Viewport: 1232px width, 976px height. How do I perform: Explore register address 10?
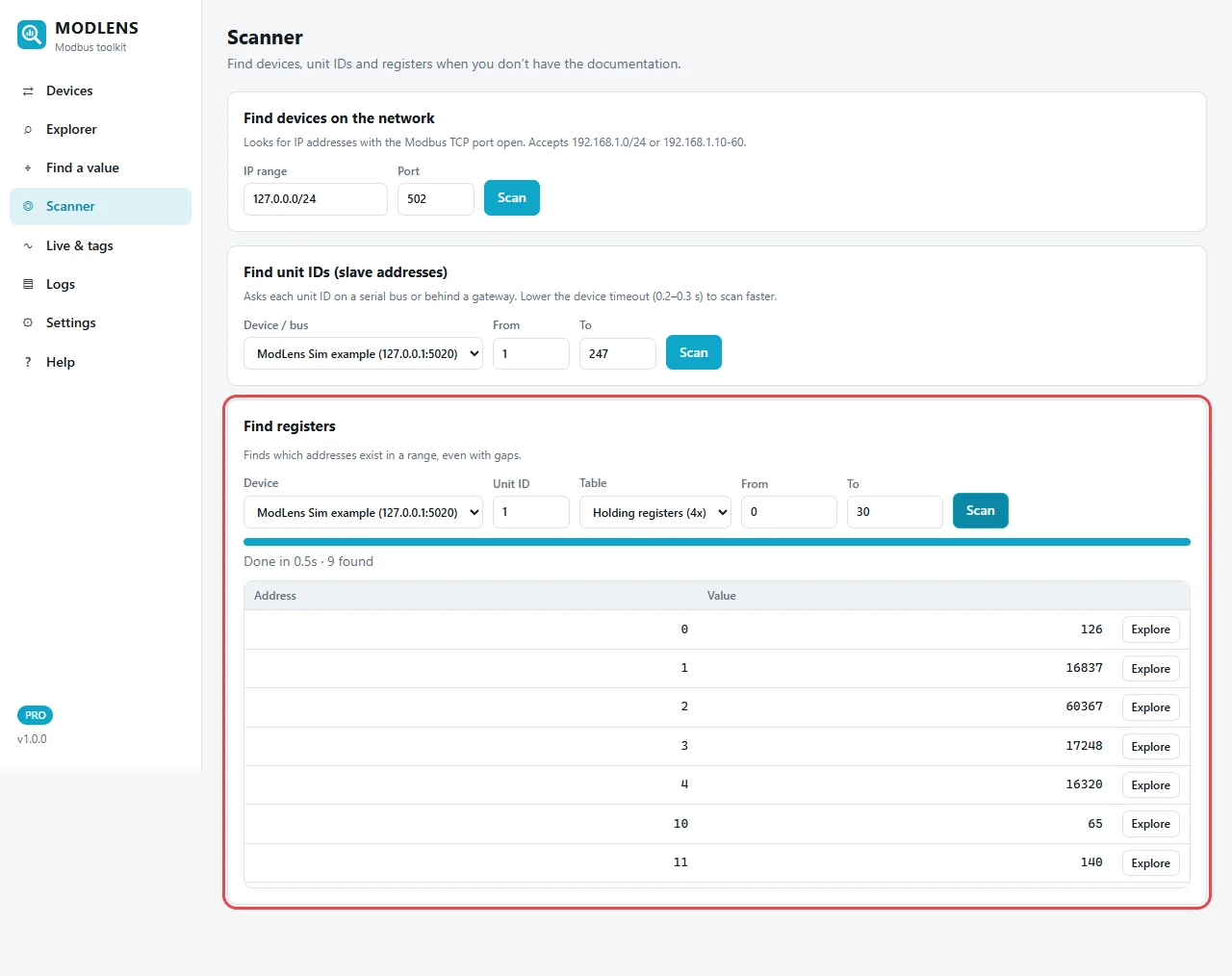point(1151,824)
